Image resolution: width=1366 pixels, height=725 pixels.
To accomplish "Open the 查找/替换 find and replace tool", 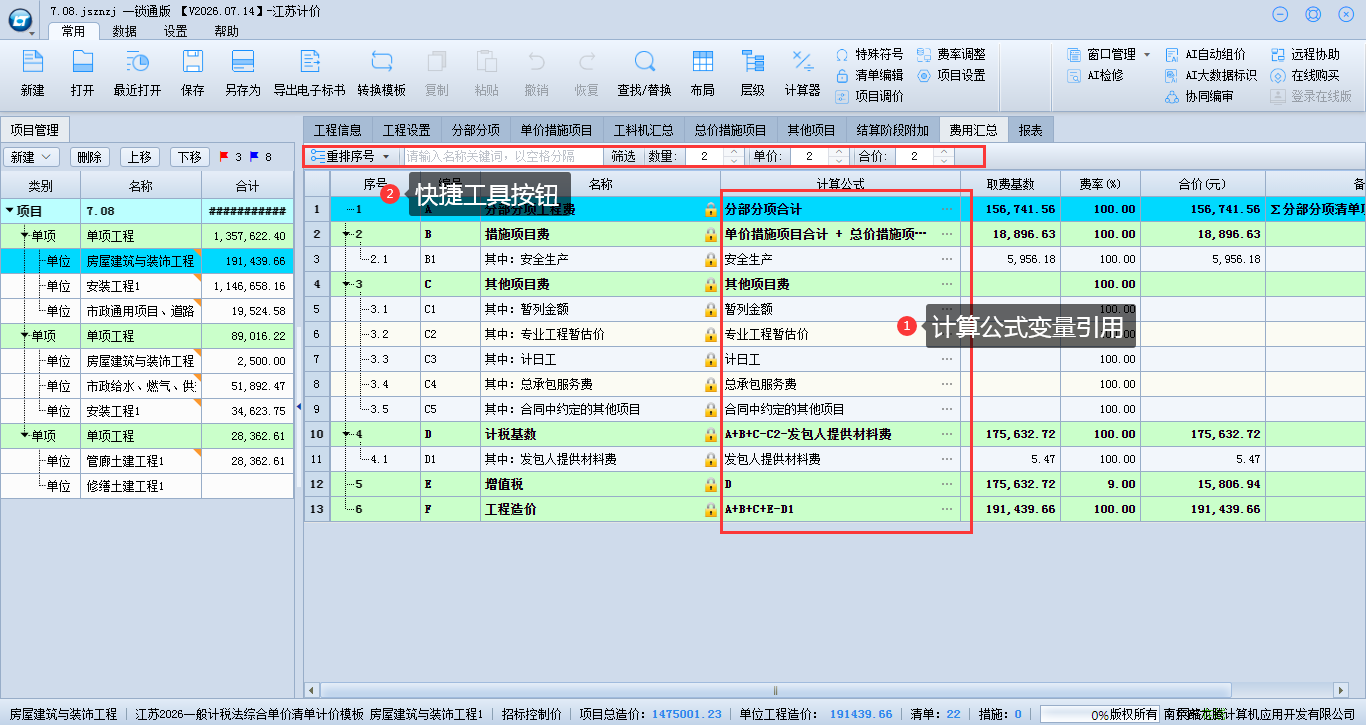I will point(644,73).
